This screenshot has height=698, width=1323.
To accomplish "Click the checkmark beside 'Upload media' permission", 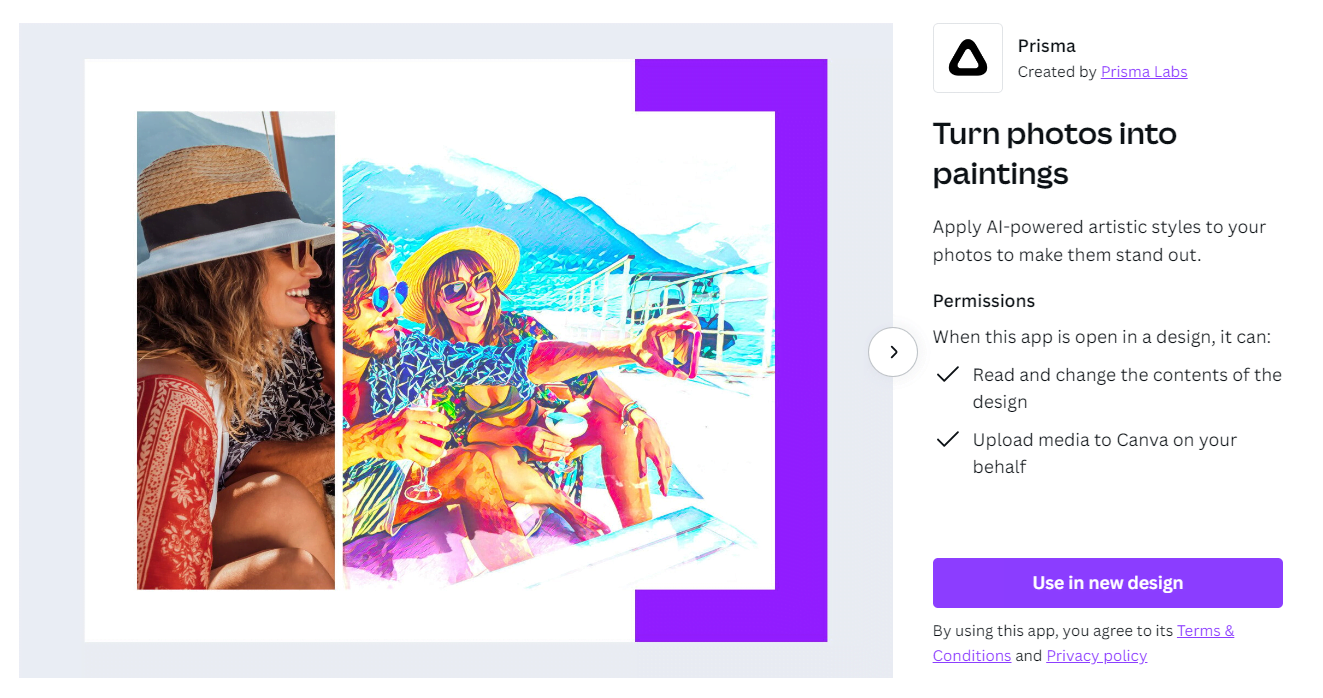I will (x=946, y=440).
